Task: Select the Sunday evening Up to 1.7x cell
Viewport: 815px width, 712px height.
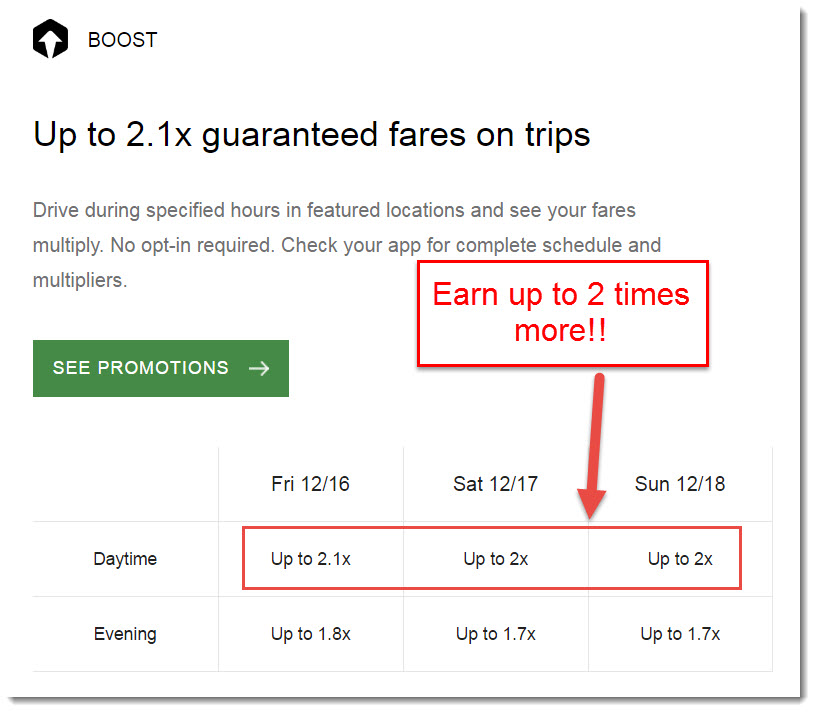Action: point(680,634)
